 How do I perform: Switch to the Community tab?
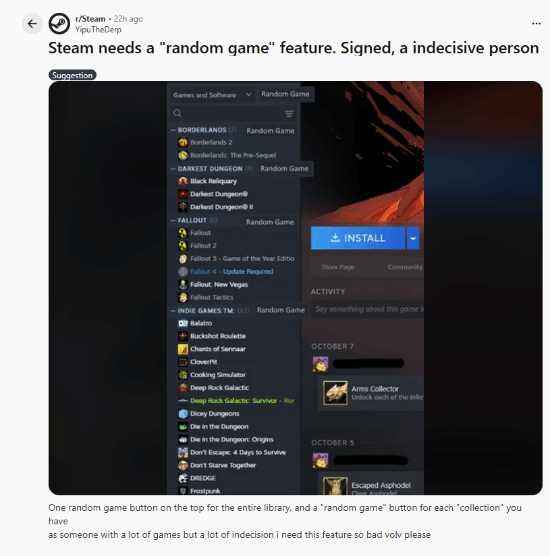click(405, 267)
